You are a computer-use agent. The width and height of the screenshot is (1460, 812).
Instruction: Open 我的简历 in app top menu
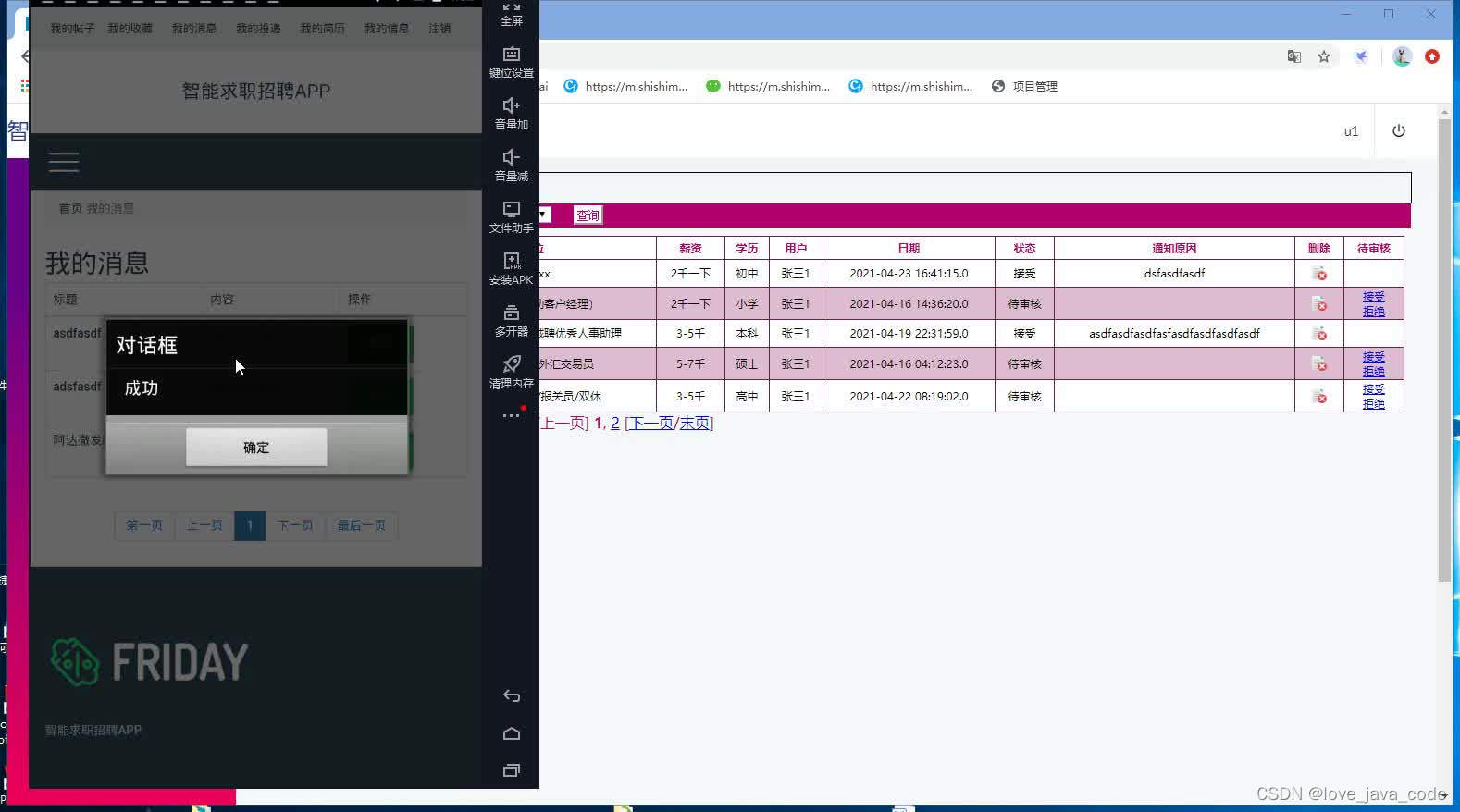(x=322, y=29)
